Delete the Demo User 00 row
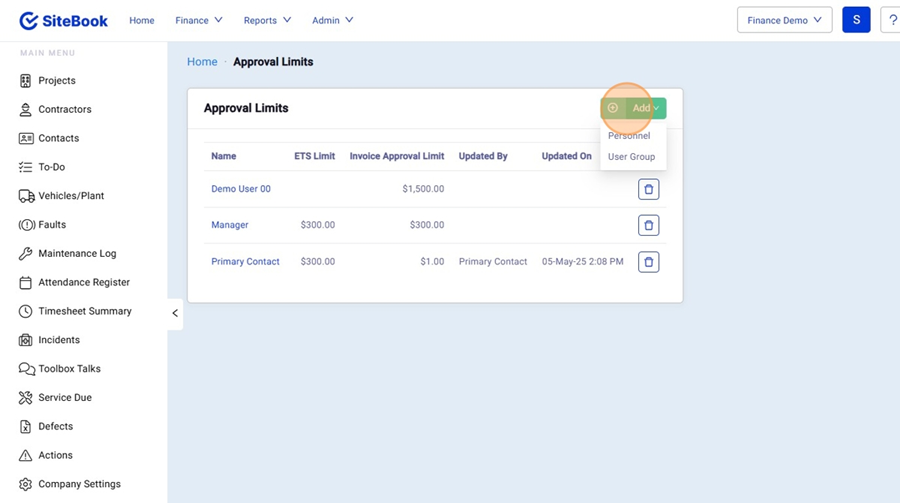This screenshot has width=900, height=503. point(648,189)
